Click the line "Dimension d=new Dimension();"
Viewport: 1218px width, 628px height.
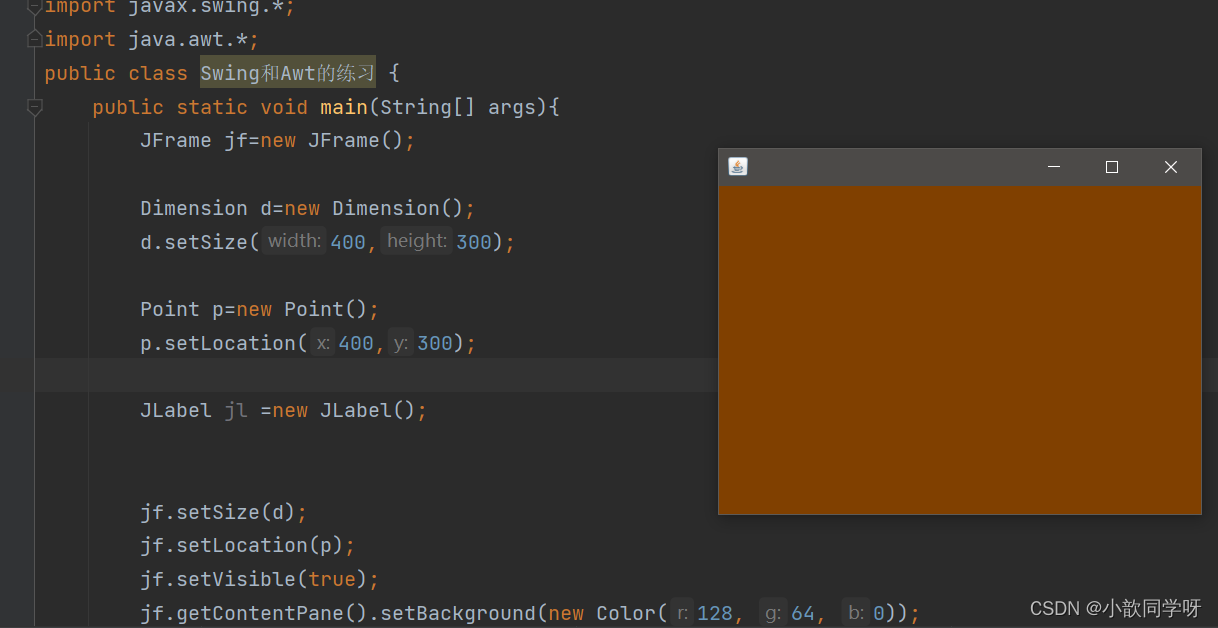click(x=308, y=208)
